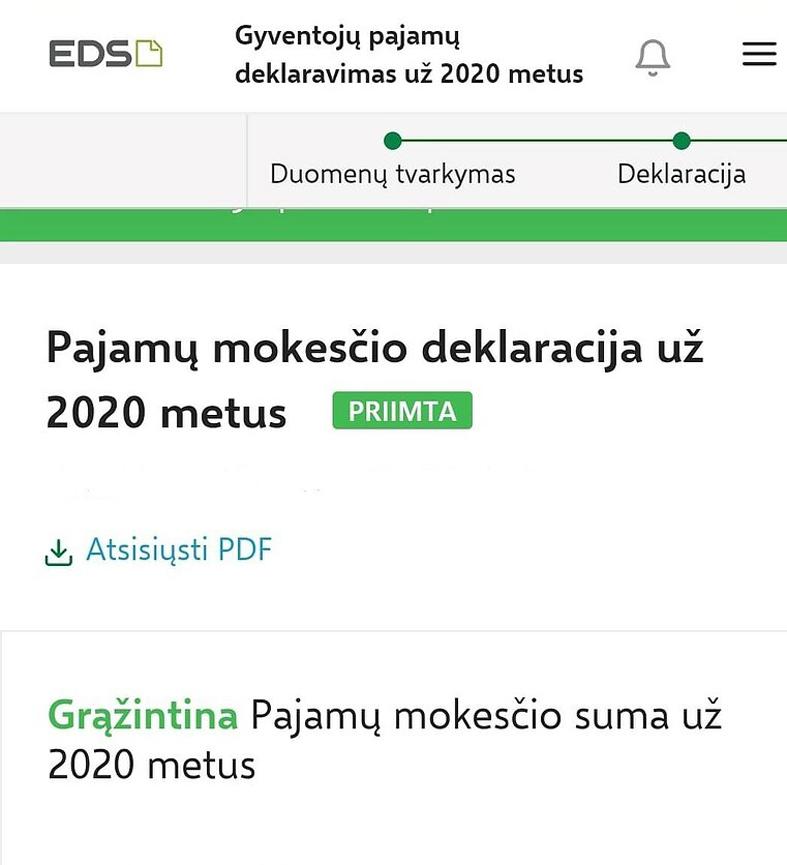This screenshot has width=787, height=865.
Task: Click the Gyventojų pajamų deklaravimas page title
Action: pyautogui.click(x=408, y=56)
